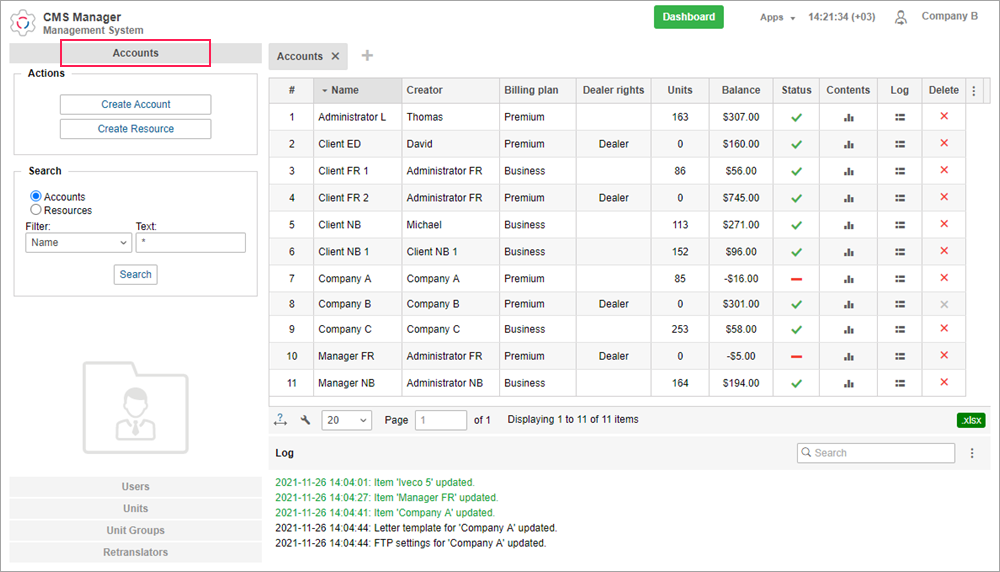This screenshot has height=572, width=1000.
Task: Open table settings wrench icon
Action: tap(305, 420)
